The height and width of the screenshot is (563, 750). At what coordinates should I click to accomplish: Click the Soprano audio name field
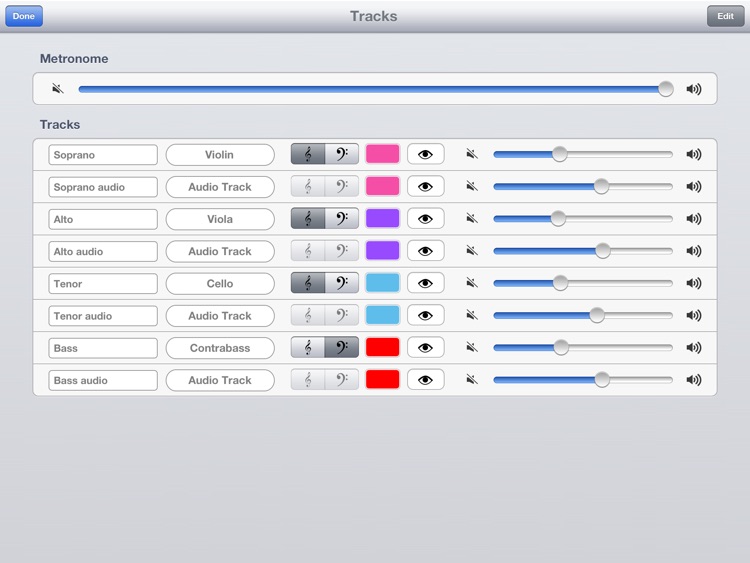103,187
